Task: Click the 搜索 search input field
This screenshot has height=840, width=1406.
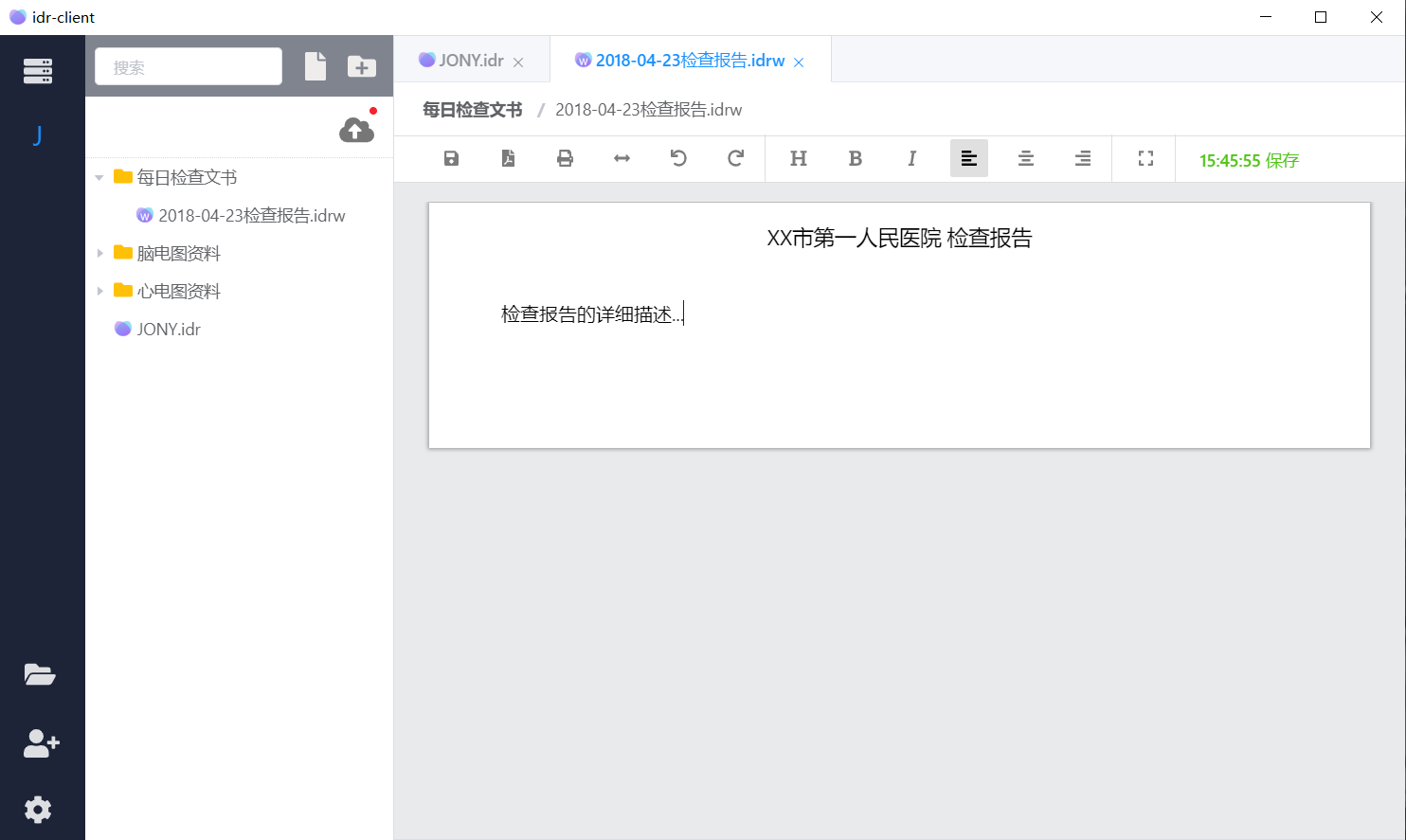Action: click(189, 67)
